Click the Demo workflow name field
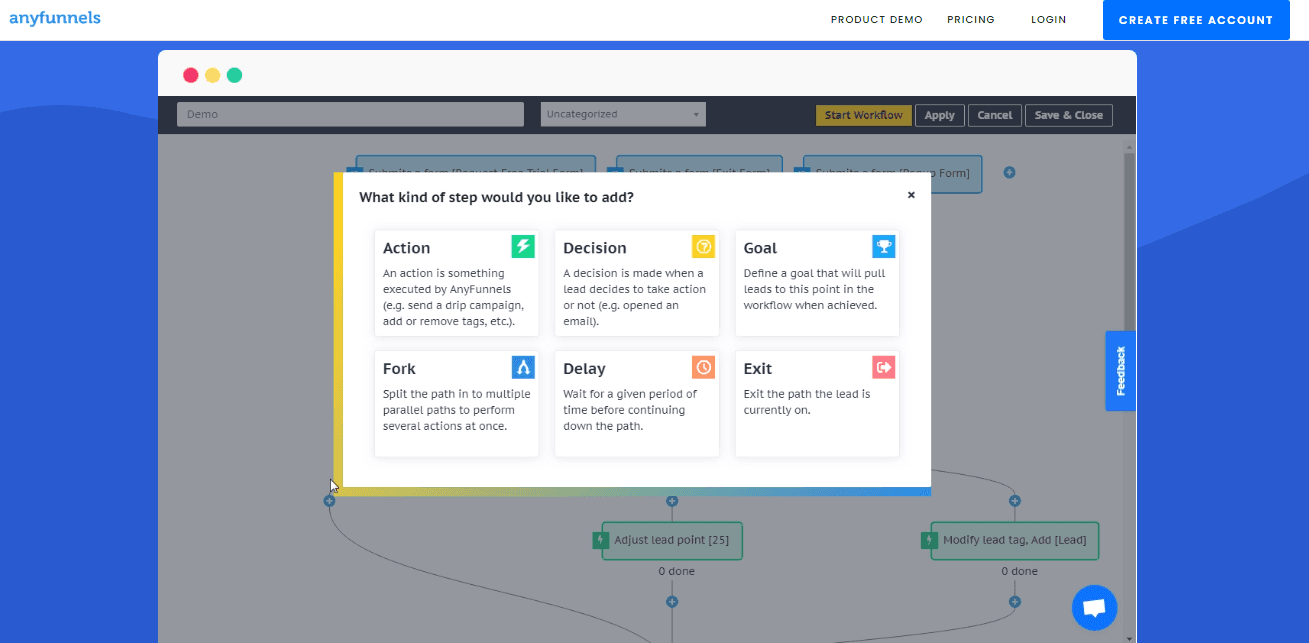This screenshot has height=643, width=1309. click(350, 114)
